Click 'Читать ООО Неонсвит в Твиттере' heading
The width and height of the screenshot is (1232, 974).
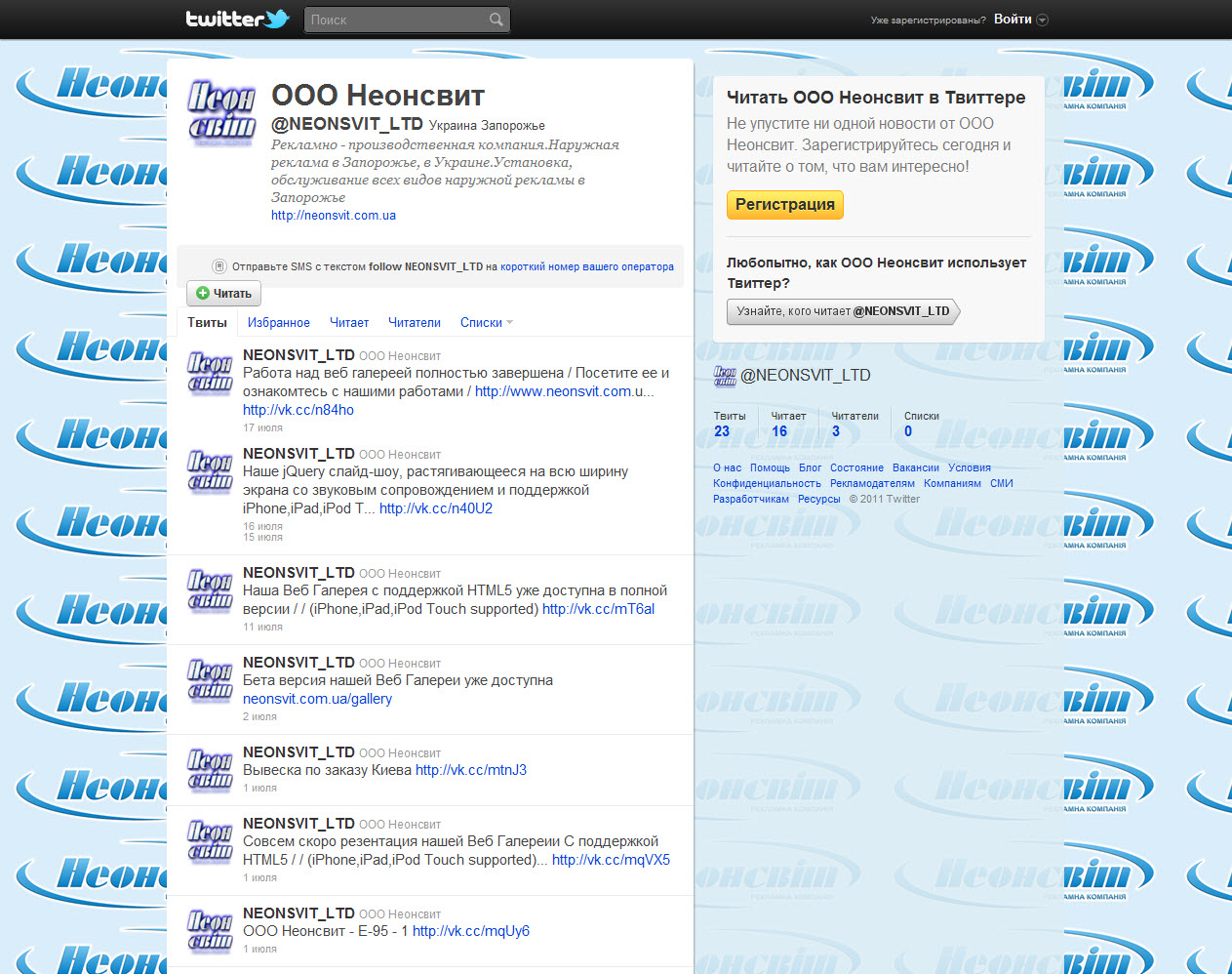[876, 98]
